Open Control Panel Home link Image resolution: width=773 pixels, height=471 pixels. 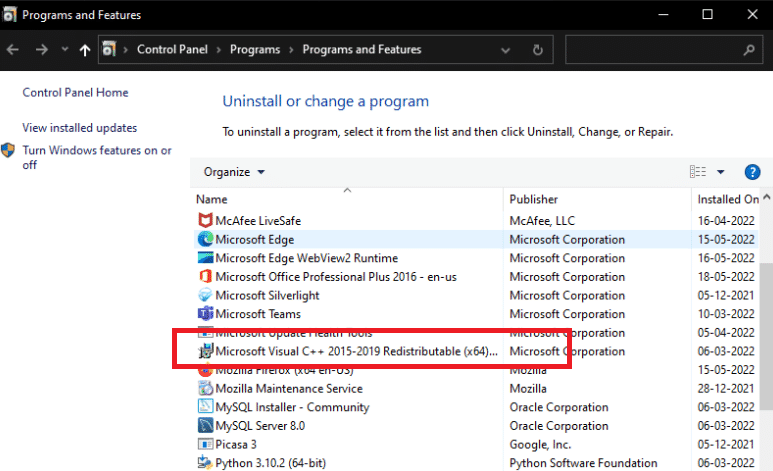pos(75,93)
